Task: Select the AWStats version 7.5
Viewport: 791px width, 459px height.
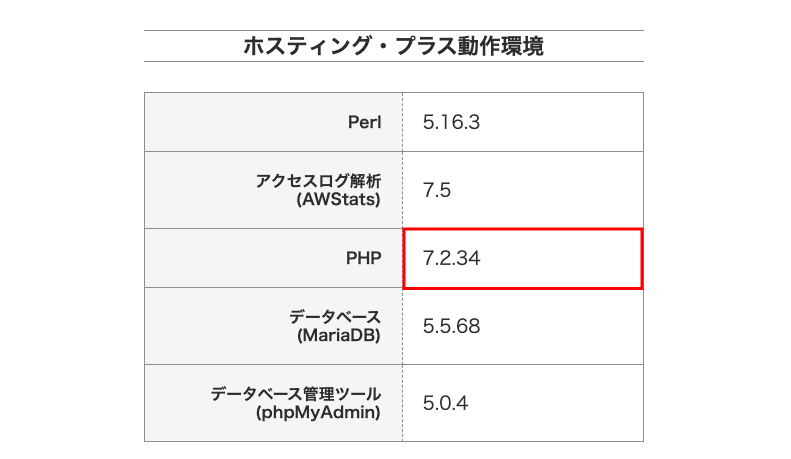Action: tap(438, 191)
